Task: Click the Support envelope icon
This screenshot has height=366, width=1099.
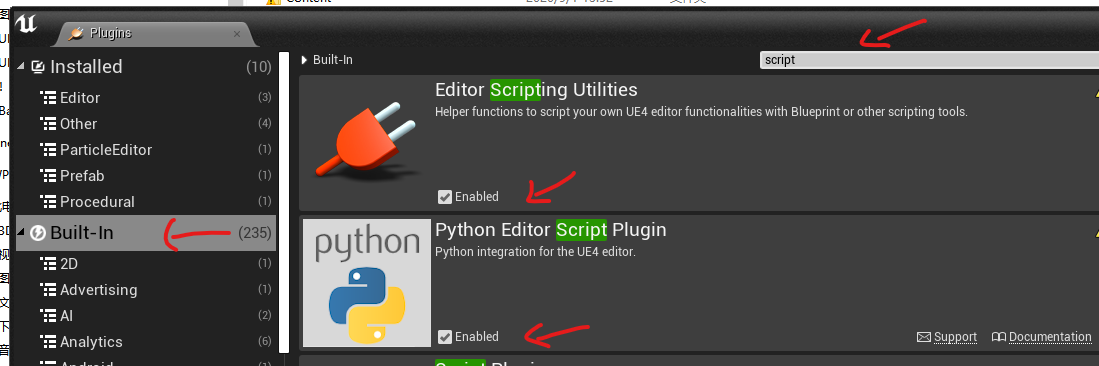Action: [x=924, y=337]
